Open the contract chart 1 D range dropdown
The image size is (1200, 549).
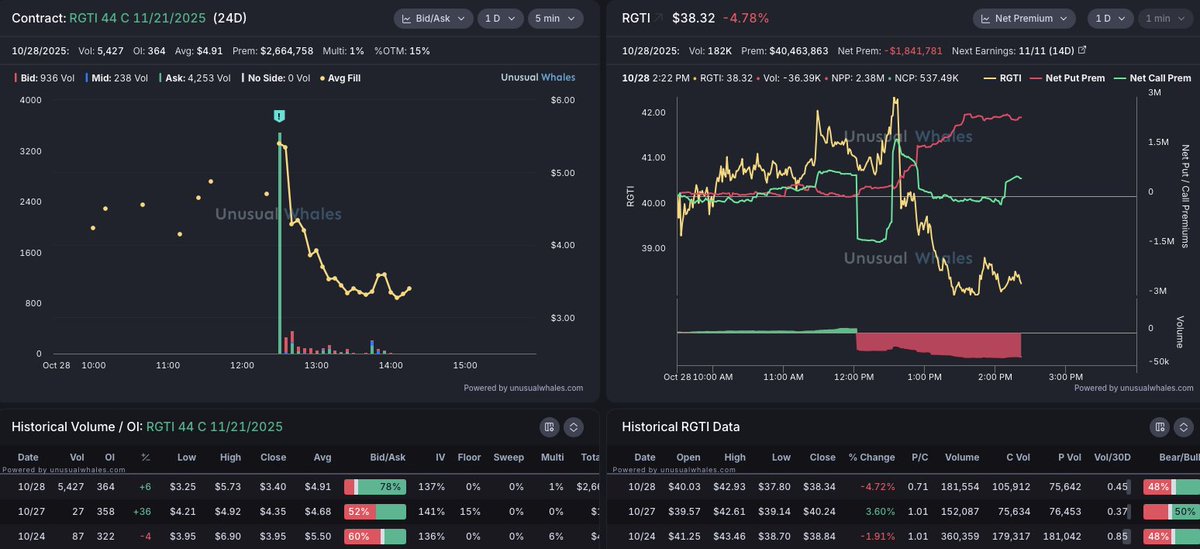pos(500,18)
